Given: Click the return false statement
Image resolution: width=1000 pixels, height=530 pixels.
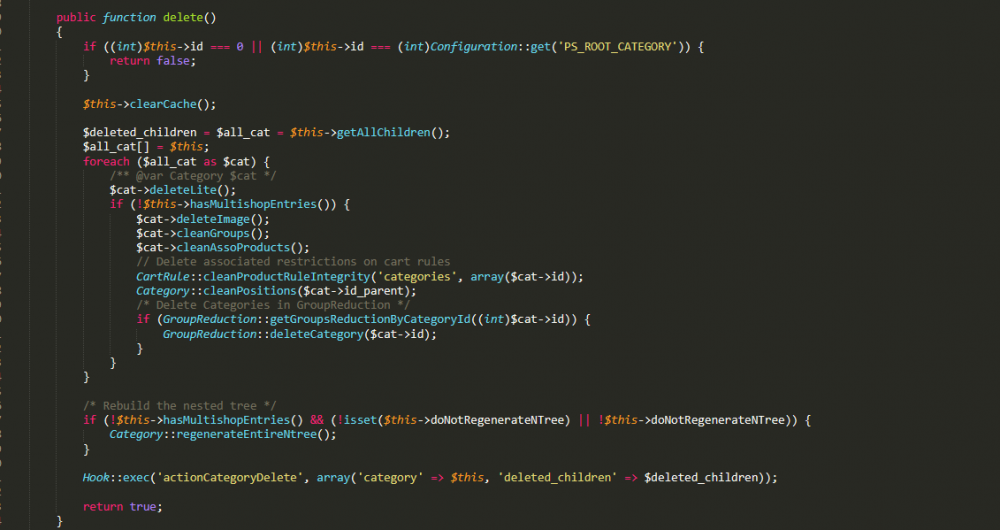Looking at the screenshot, I should coord(152,61).
